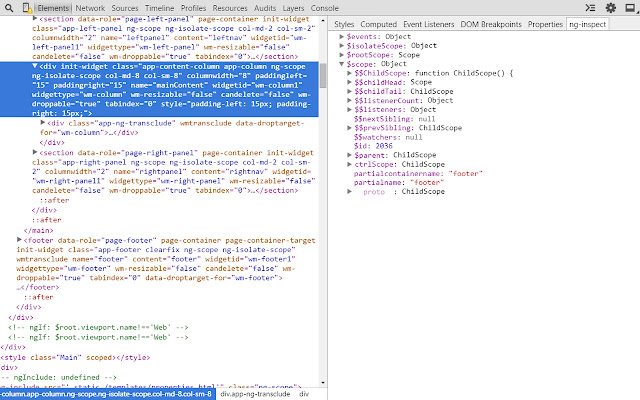The width and height of the screenshot is (640, 400).
Task: Collapse the selected app-content-column div
Action: click(x=35, y=66)
